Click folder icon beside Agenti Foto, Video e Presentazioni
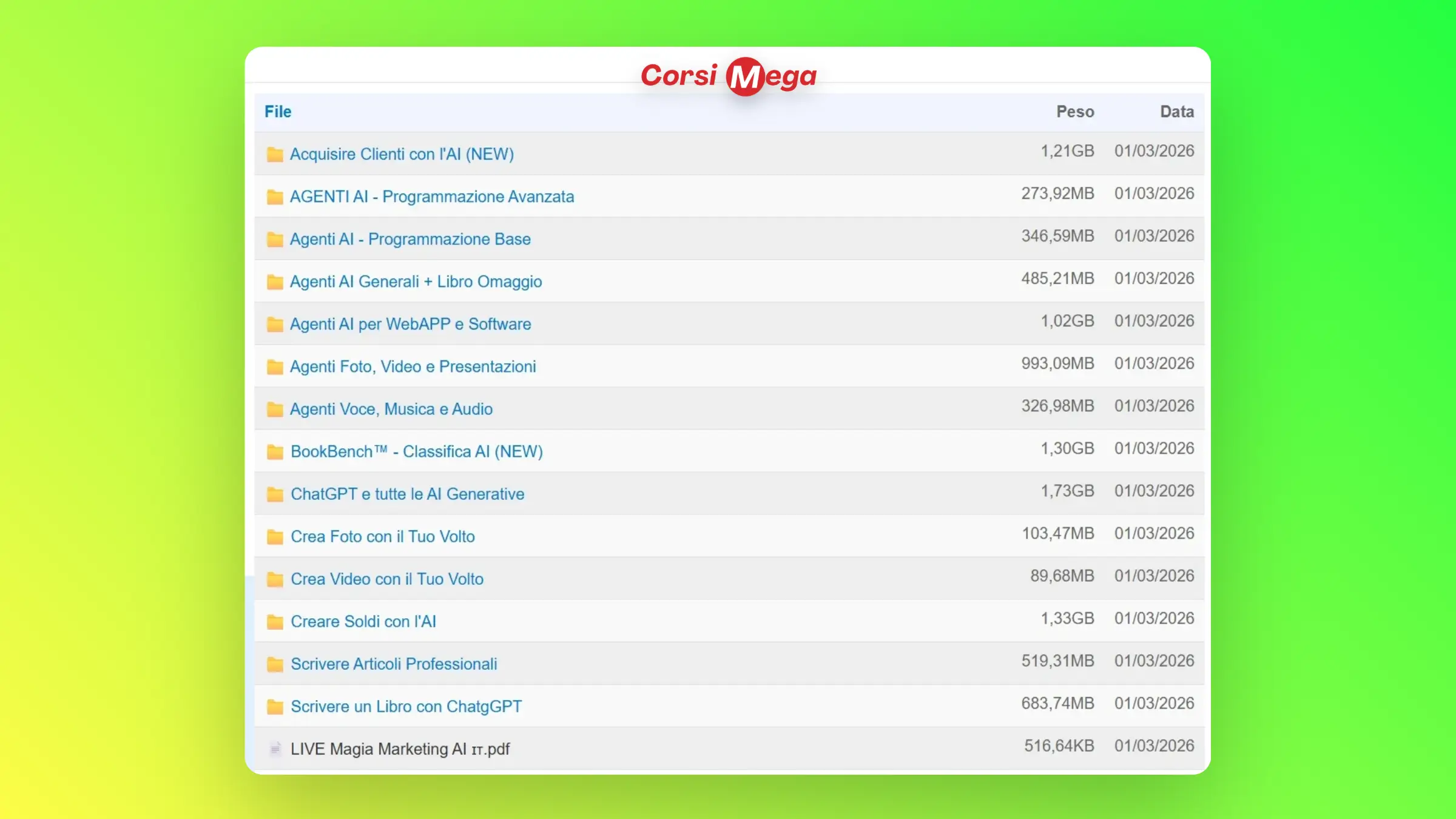Viewport: 1456px width, 819px height. pos(275,366)
